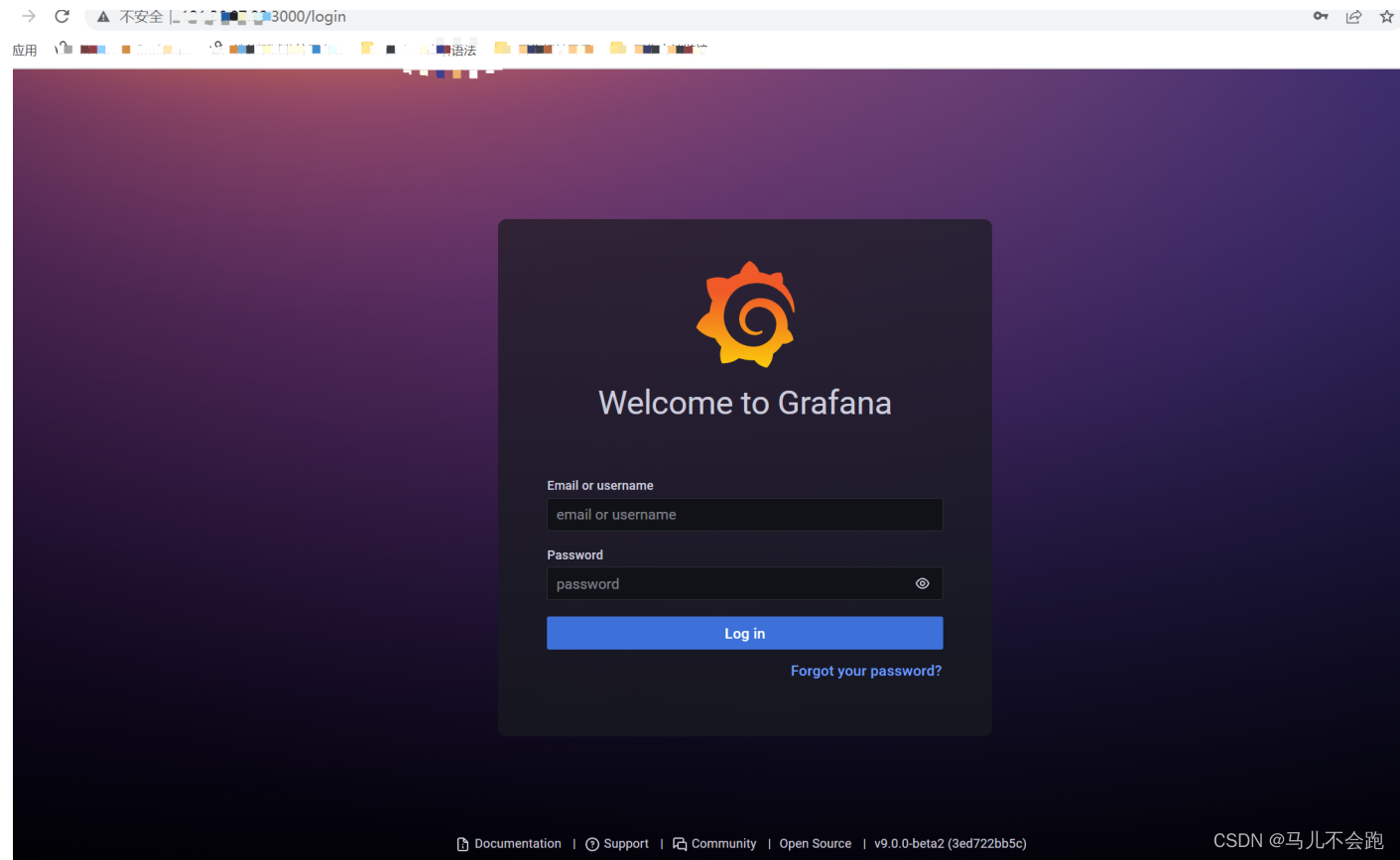Toggle password visibility eye icon
Image resolution: width=1400 pixels, height=860 pixels.
point(922,583)
